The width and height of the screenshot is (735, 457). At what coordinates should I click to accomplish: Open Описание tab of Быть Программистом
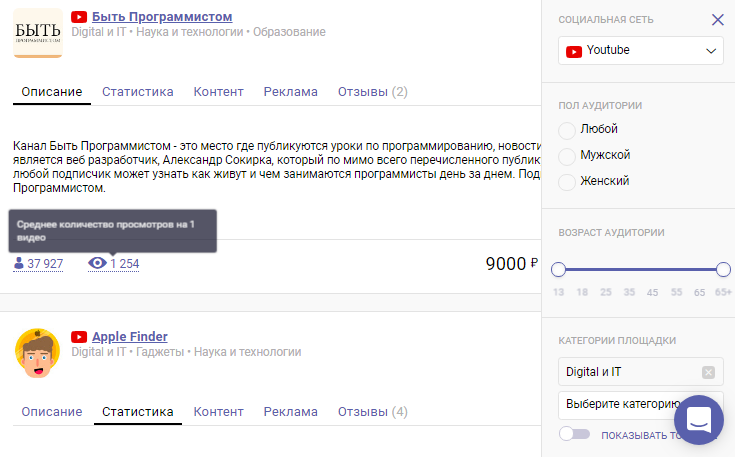click(52, 92)
